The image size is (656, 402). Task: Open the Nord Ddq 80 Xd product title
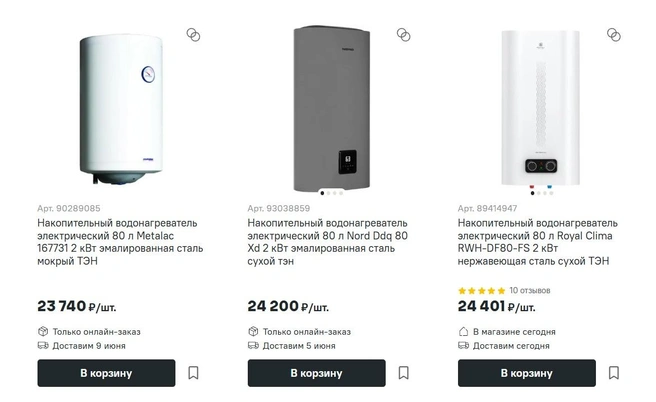pyautogui.click(x=328, y=242)
